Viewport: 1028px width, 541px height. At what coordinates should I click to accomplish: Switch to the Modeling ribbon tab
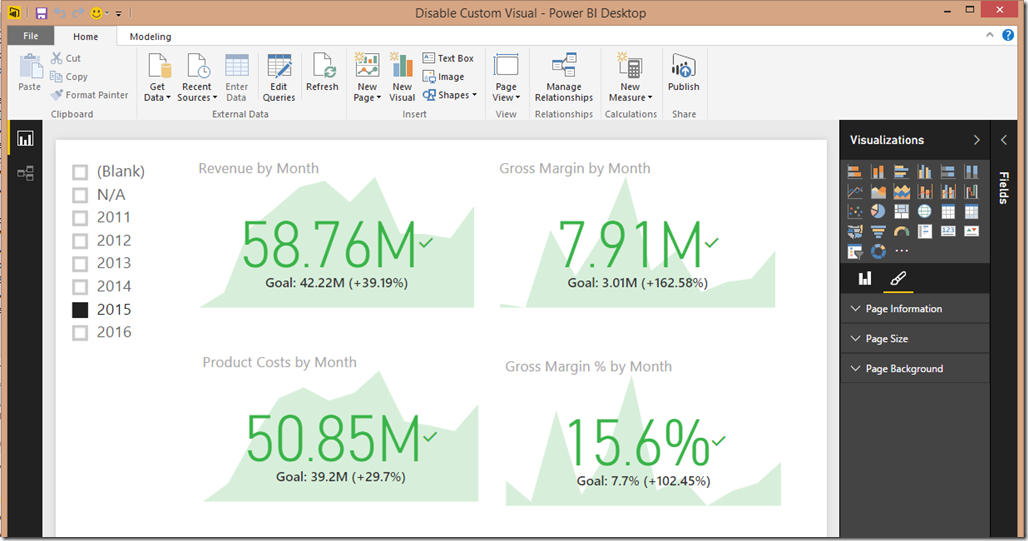coord(150,37)
